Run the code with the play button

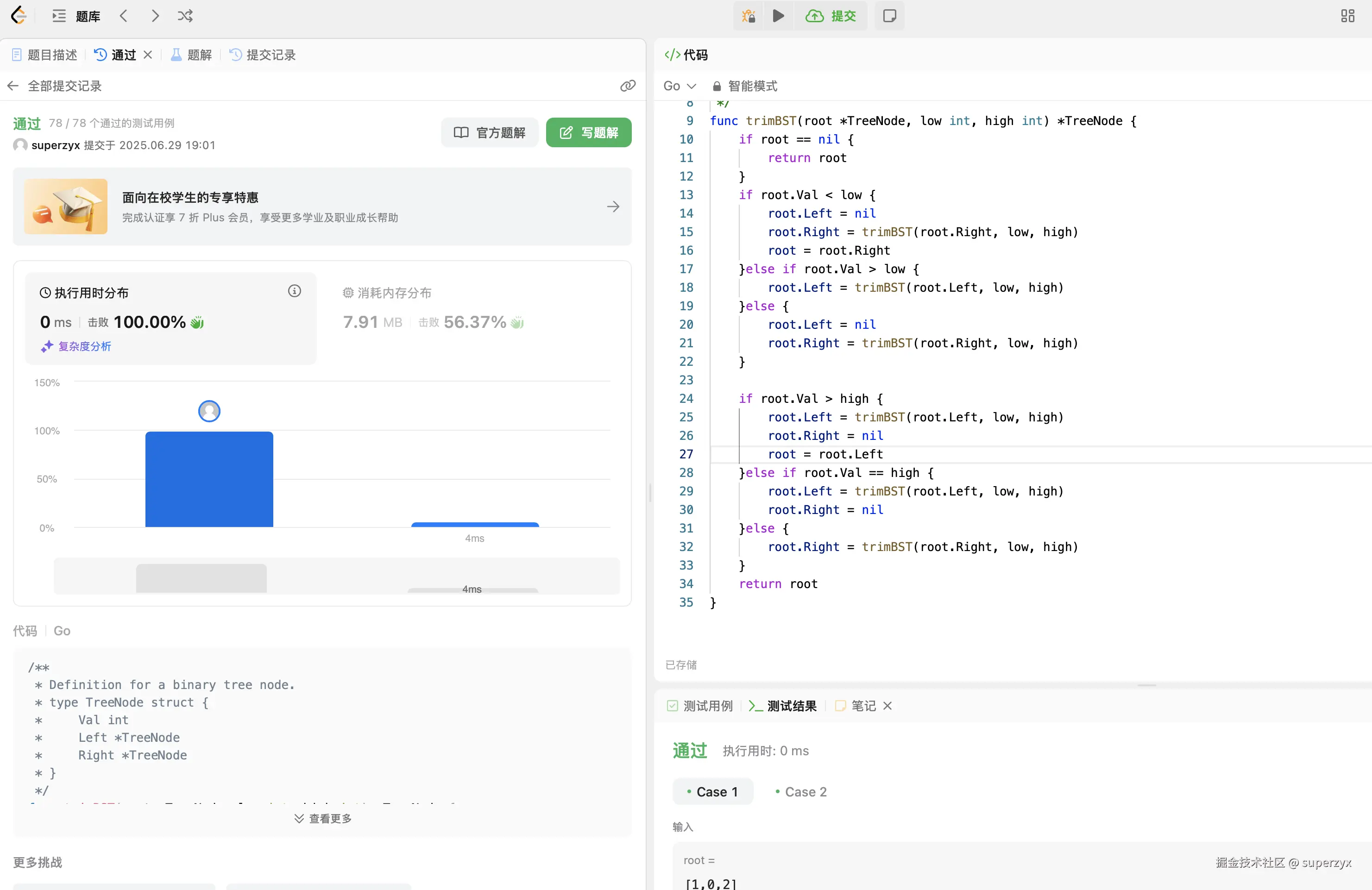click(x=778, y=16)
